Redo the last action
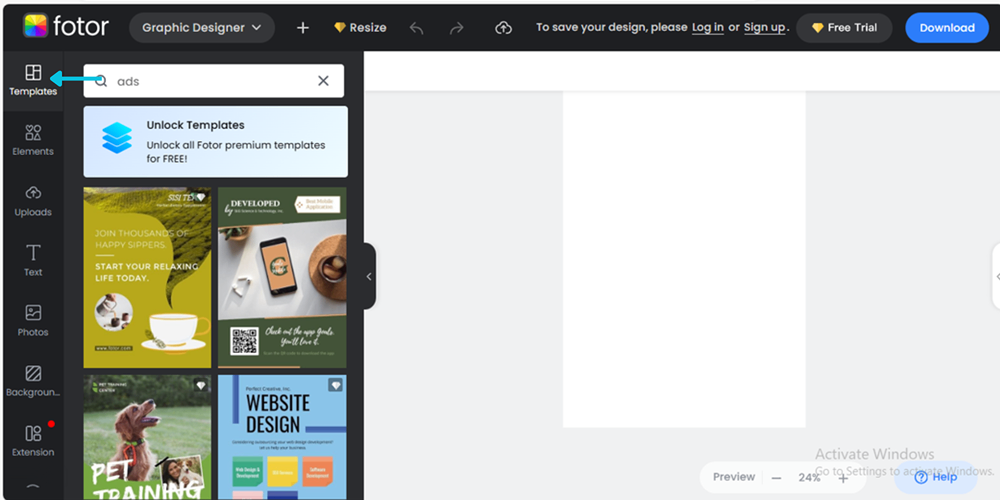Screen dimensions: 1000x500 tap(457, 27)
